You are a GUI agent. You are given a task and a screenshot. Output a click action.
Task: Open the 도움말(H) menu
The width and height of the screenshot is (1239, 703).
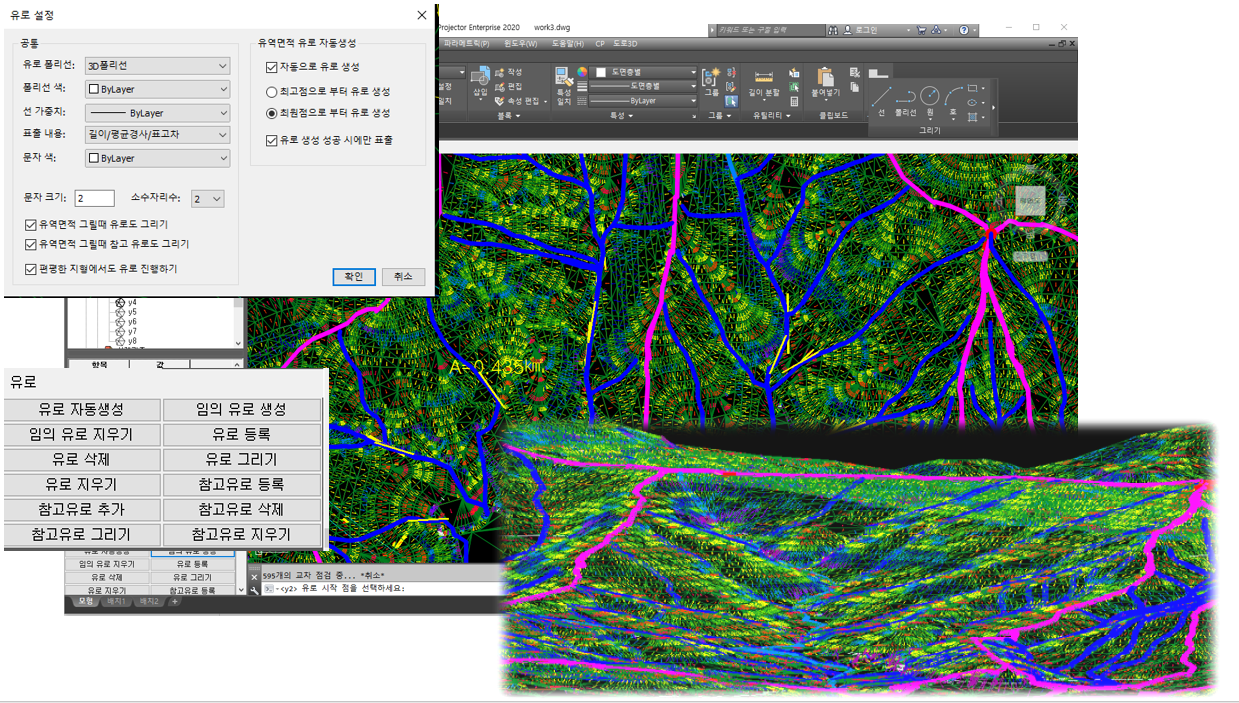[568, 43]
